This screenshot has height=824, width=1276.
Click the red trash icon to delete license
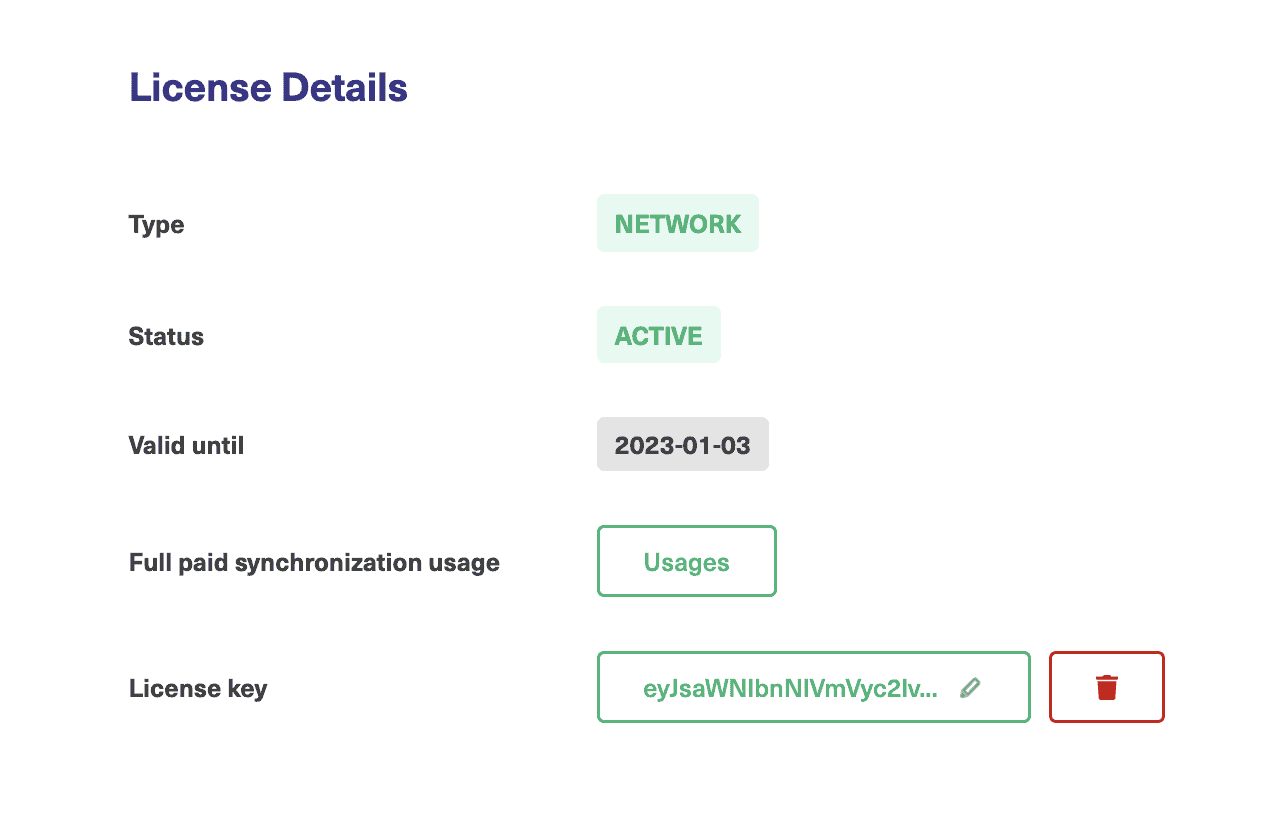click(1106, 687)
